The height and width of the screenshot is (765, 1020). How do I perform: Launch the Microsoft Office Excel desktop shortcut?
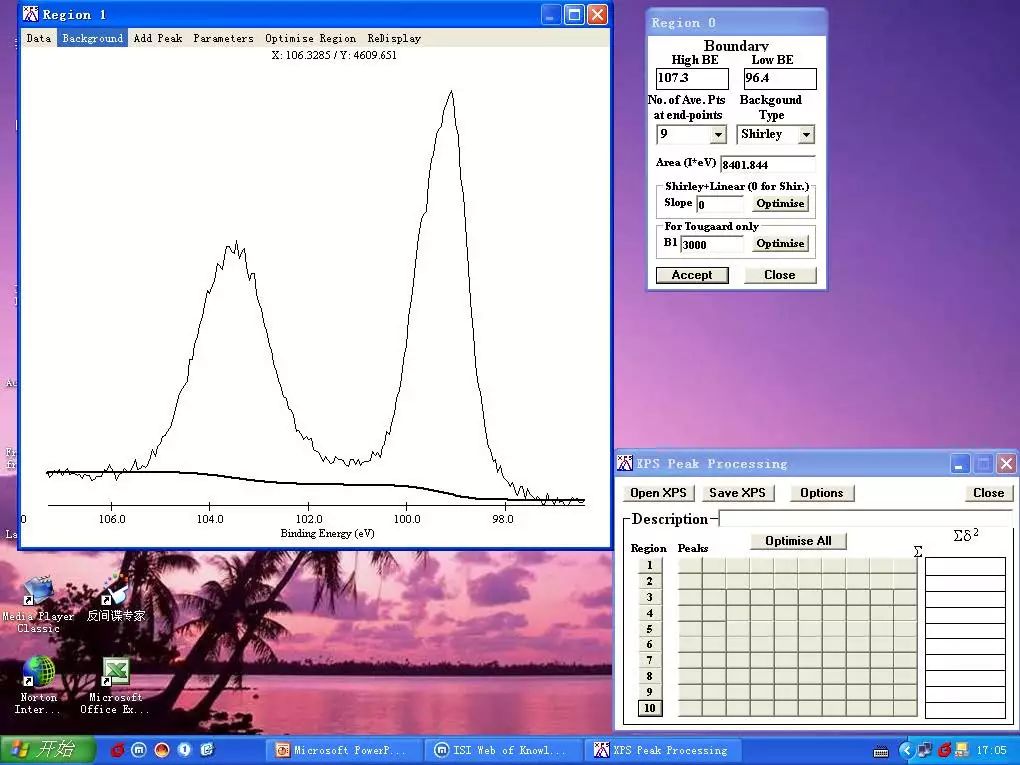[x=115, y=686]
